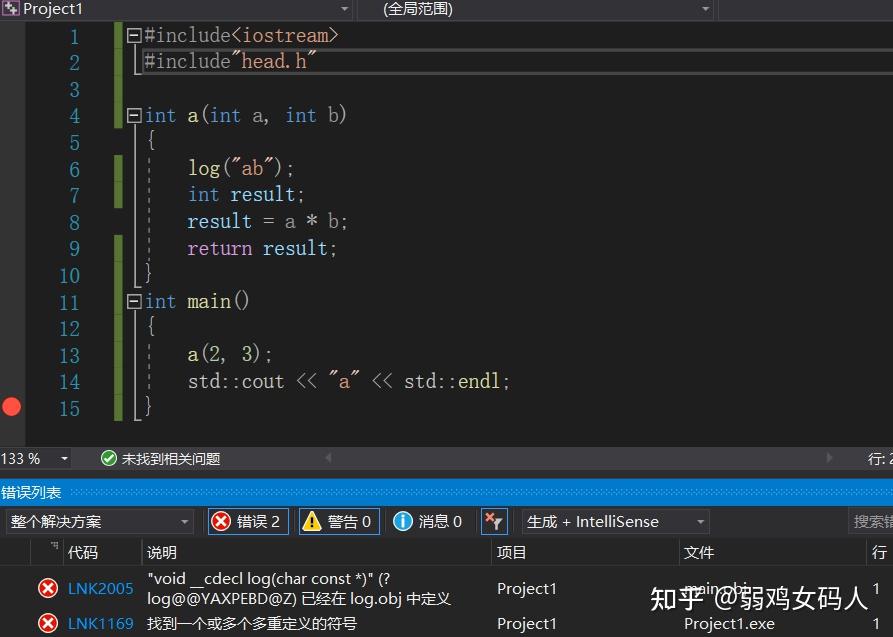Sort by the 文件 column header
893x637 pixels.
[699, 553]
